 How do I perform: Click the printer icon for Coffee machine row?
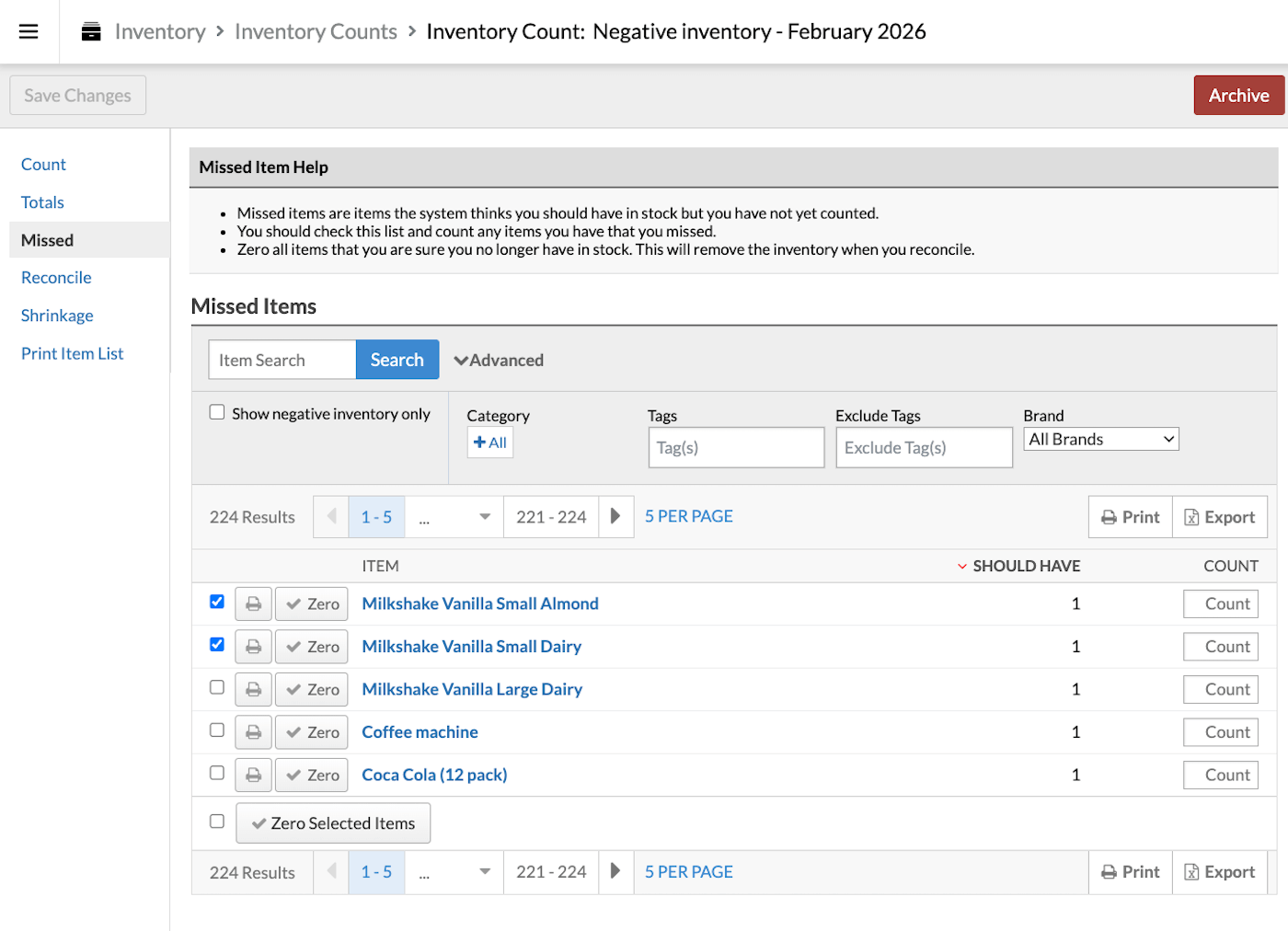pyautogui.click(x=253, y=731)
